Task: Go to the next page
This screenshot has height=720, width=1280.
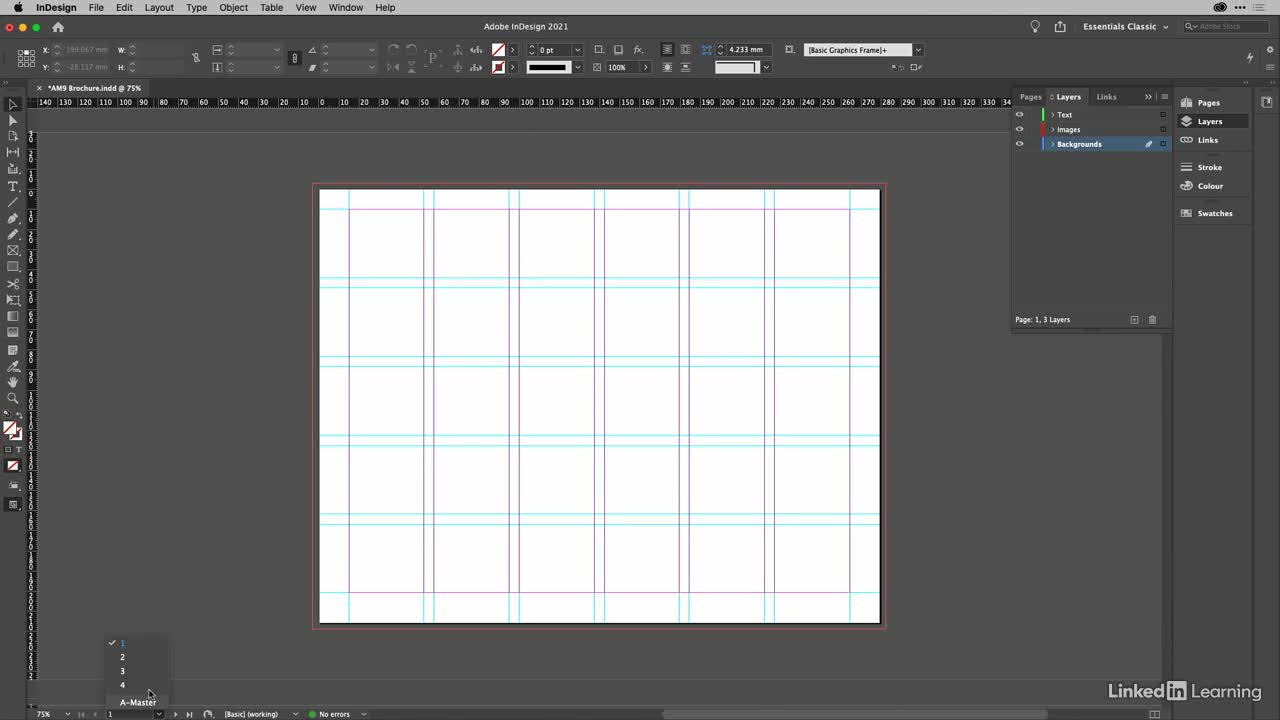Action: pos(176,714)
